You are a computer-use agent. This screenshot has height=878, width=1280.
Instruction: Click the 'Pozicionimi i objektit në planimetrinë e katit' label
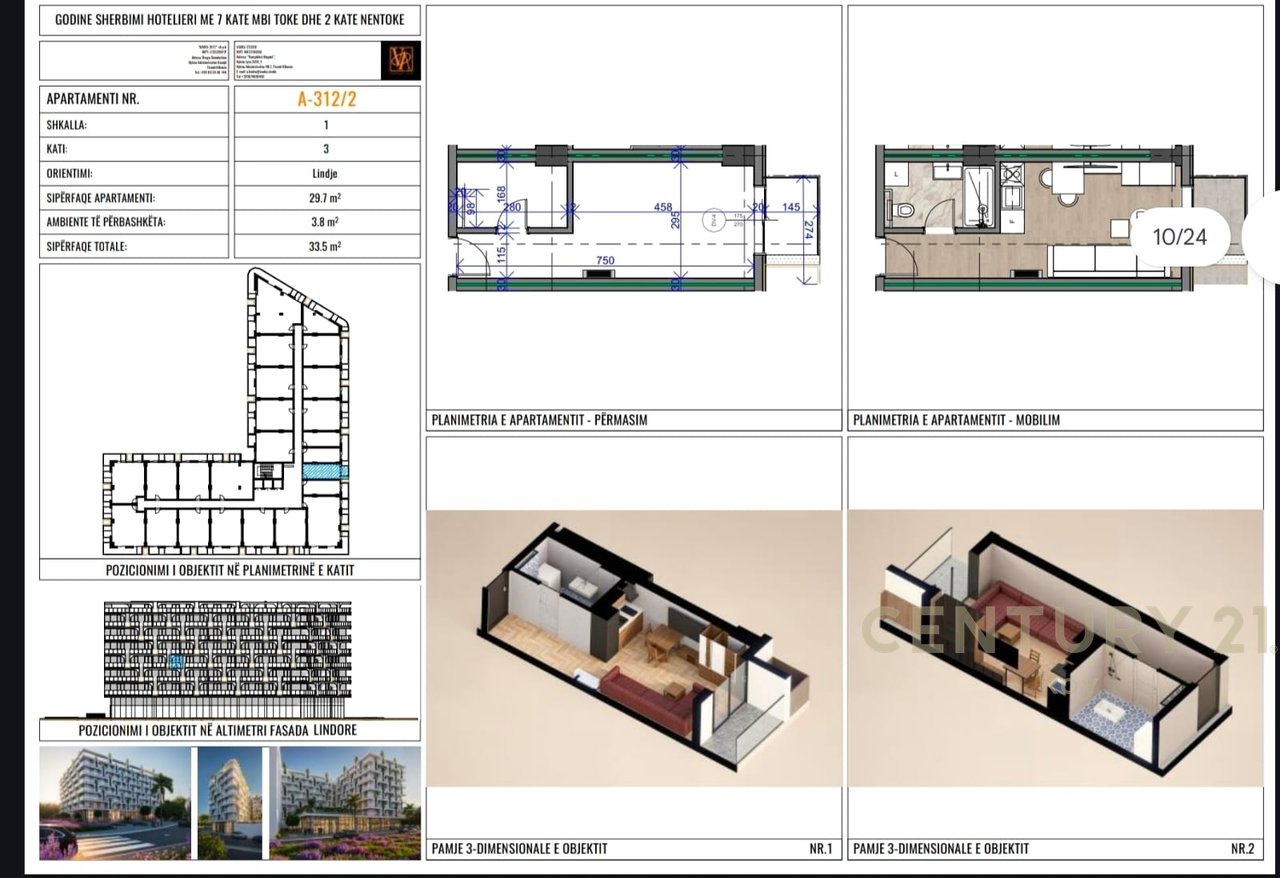point(230,570)
